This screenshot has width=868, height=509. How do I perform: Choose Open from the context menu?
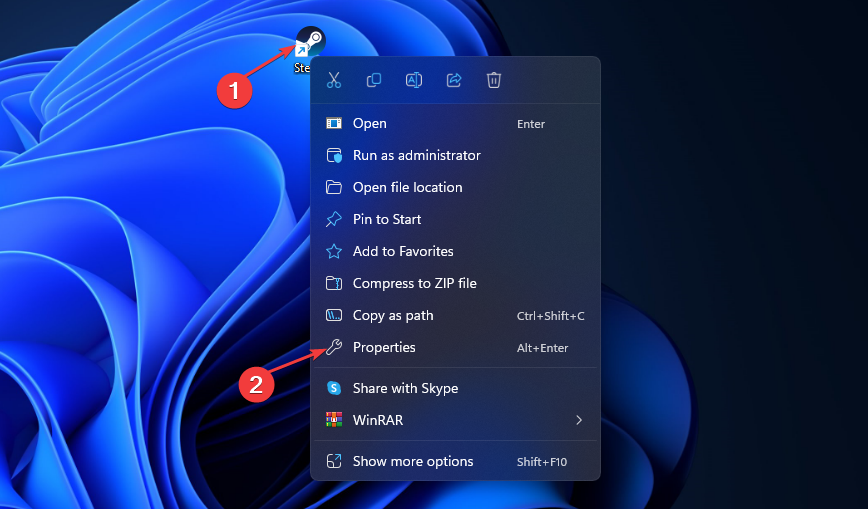tap(455, 124)
